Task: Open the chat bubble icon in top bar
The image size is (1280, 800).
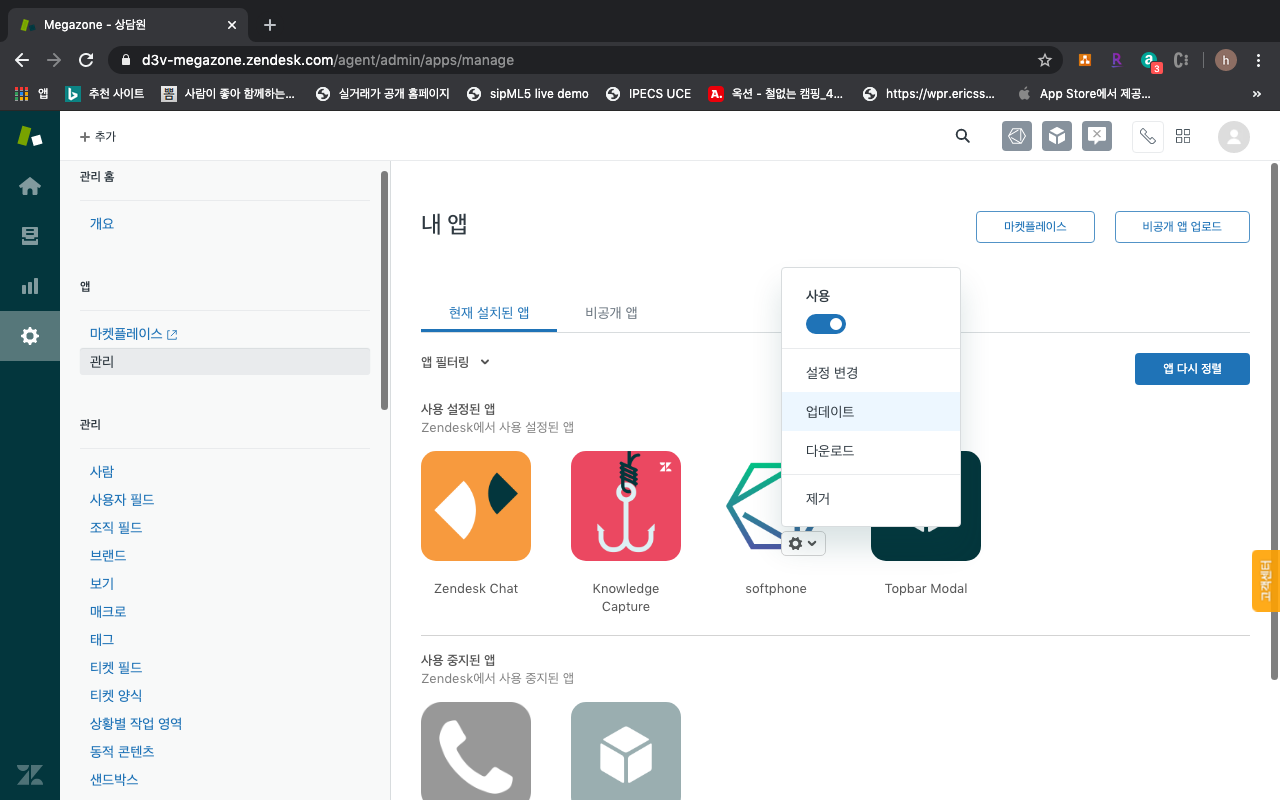Action: pos(1097,137)
